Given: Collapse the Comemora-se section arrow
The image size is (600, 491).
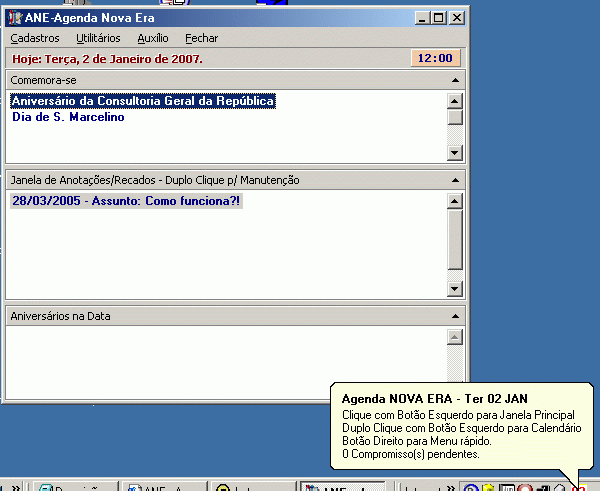Looking at the screenshot, I should 455,80.
